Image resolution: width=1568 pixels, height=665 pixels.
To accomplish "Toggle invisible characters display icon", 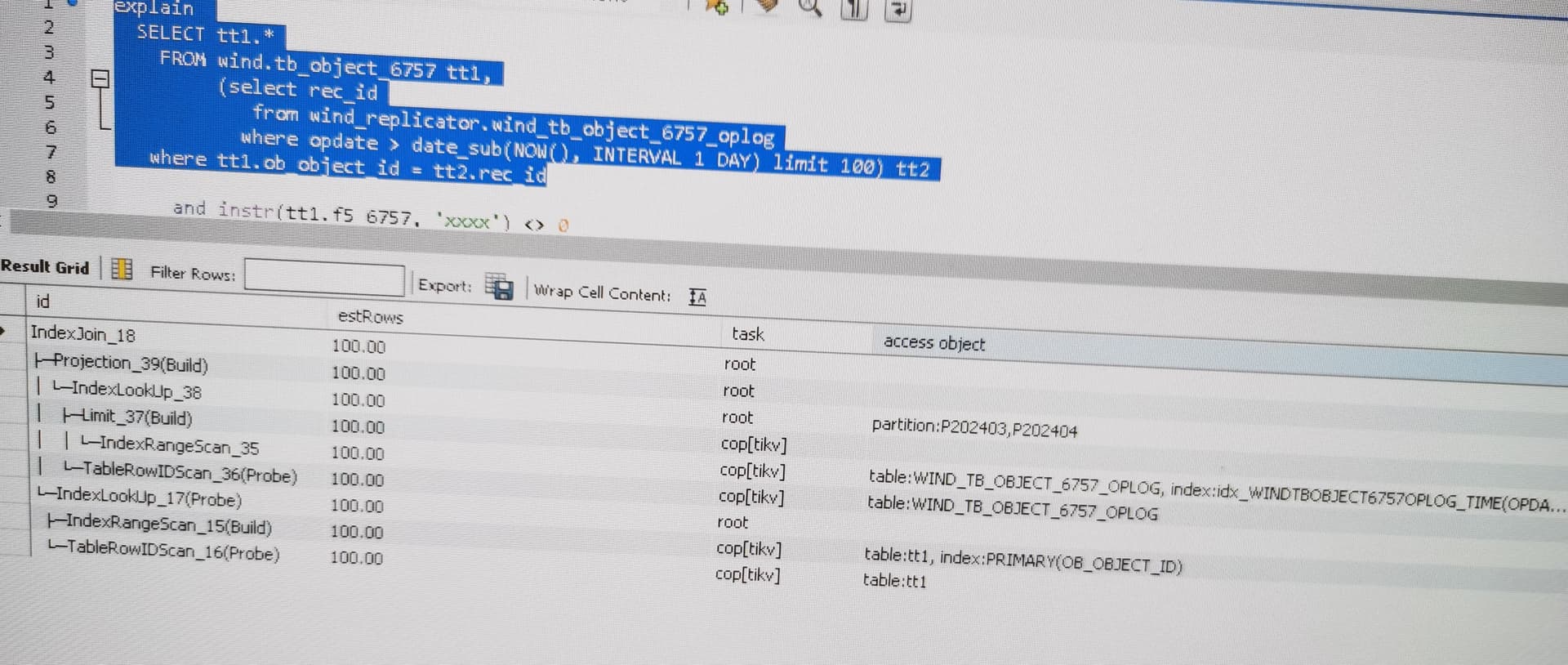I will [854, 9].
